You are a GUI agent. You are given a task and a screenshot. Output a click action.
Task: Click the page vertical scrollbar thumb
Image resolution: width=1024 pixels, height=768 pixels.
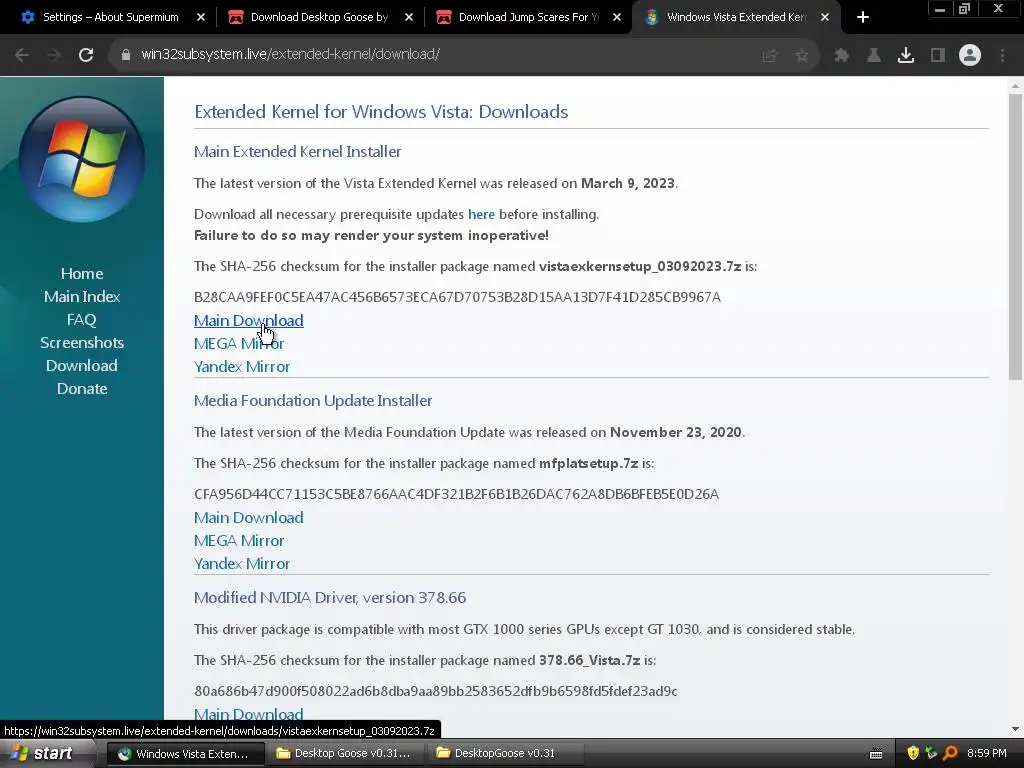pyautogui.click(x=1015, y=236)
